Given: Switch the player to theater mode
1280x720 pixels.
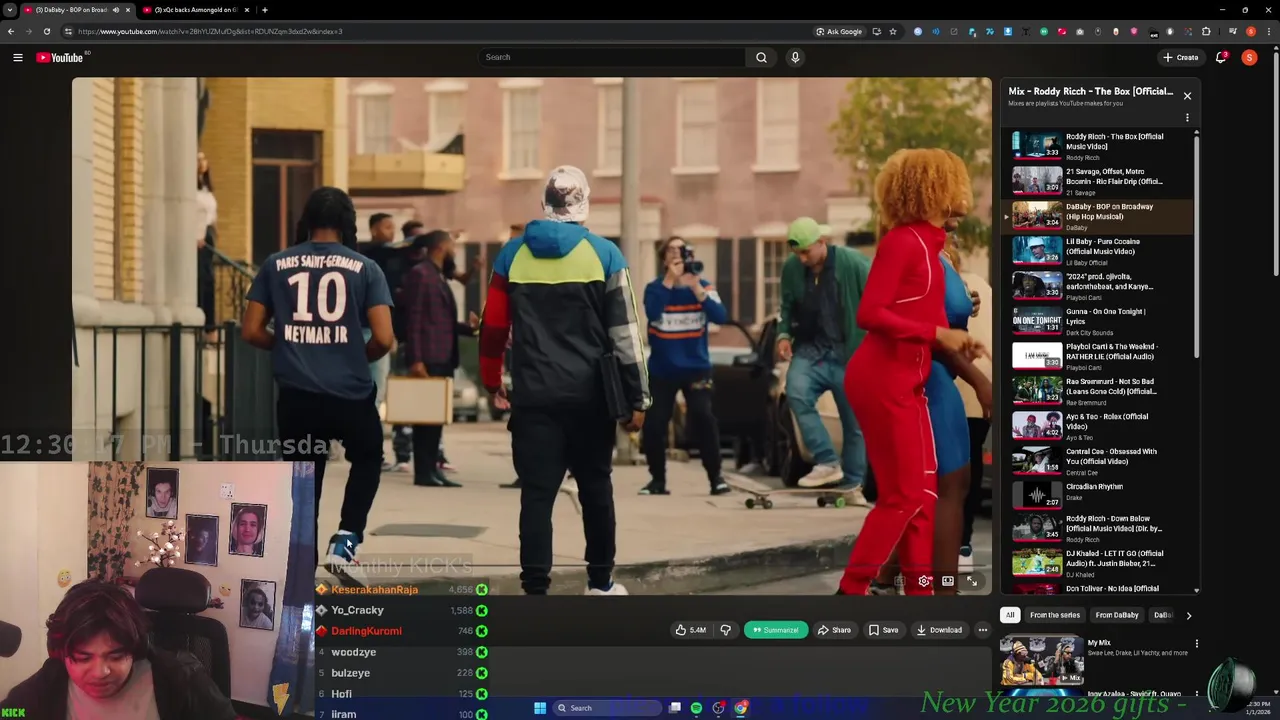Looking at the screenshot, I should pos(948,581).
